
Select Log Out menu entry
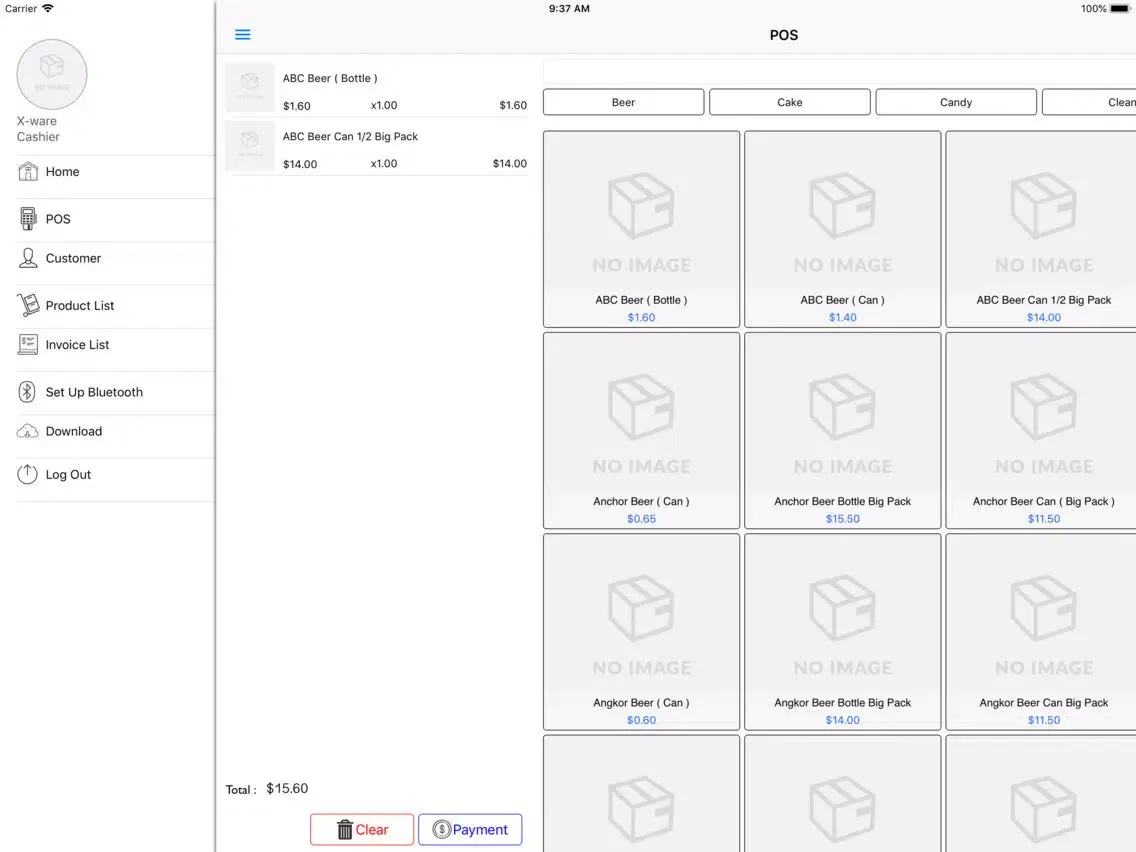pyautogui.click(x=116, y=475)
